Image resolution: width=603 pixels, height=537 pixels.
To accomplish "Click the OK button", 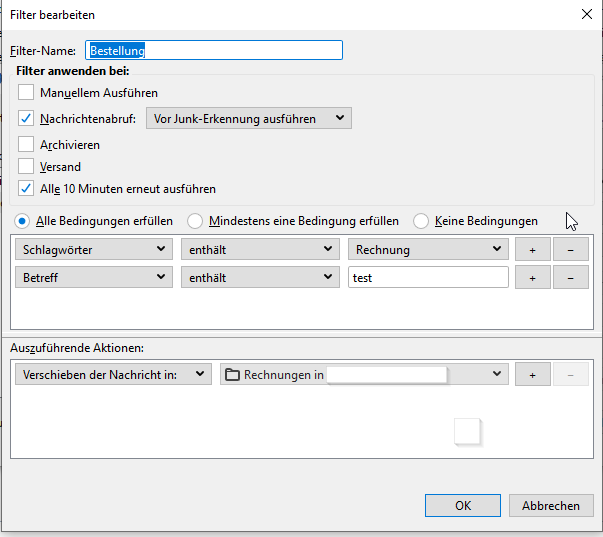I will click(462, 506).
